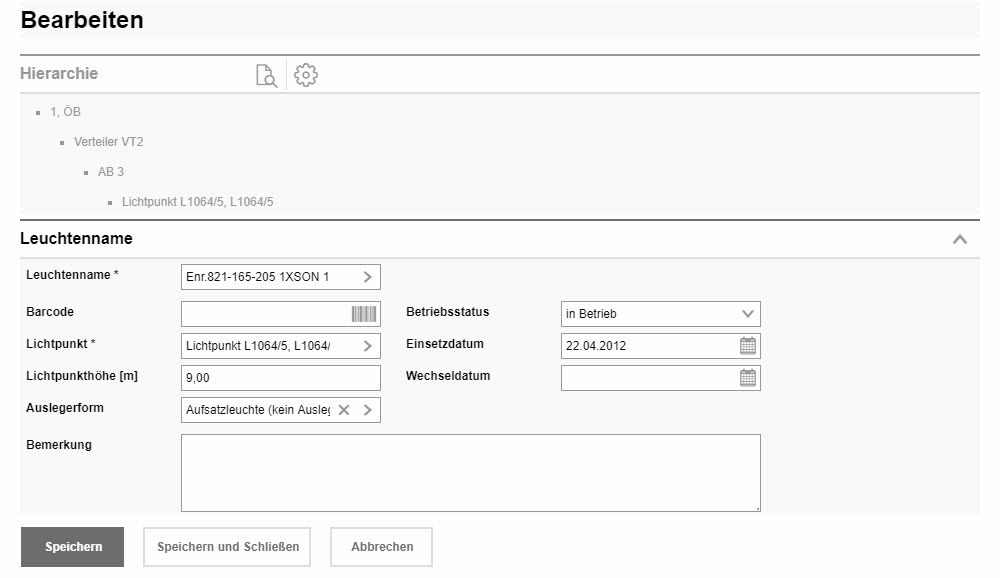The height and width of the screenshot is (578, 1000).
Task: Select Lichtpunkt L1064/5 hierarchy entry
Action: click(197, 202)
